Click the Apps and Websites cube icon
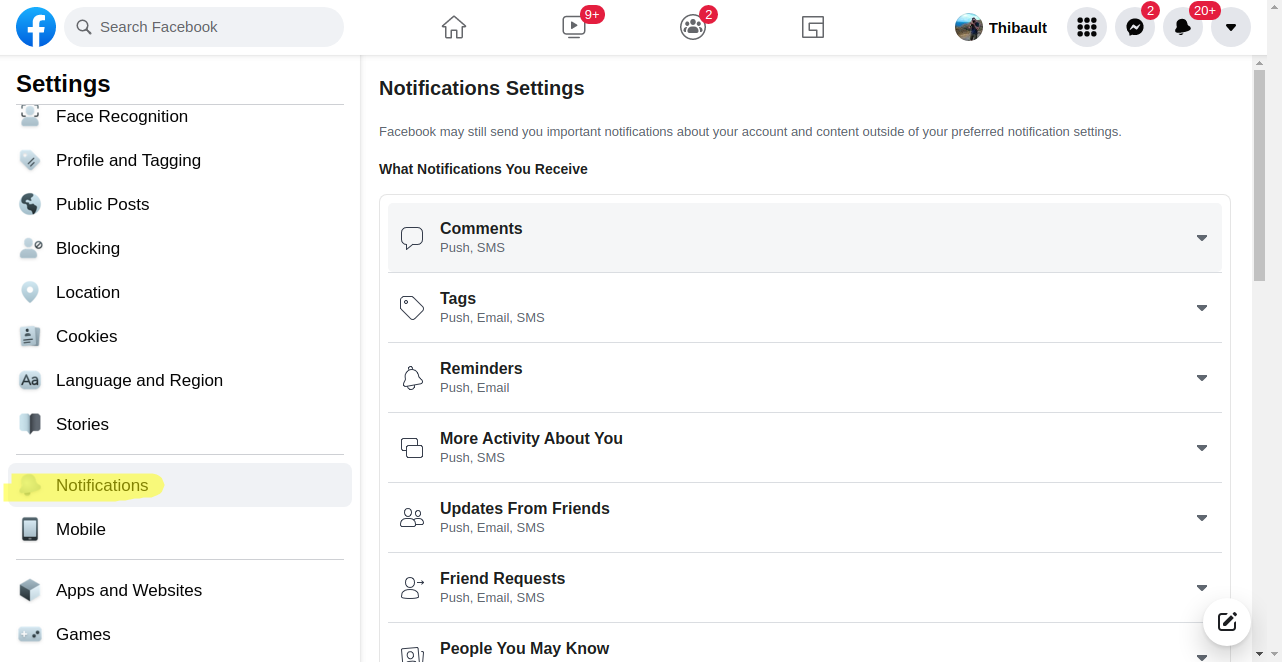This screenshot has width=1282, height=662. tap(30, 590)
